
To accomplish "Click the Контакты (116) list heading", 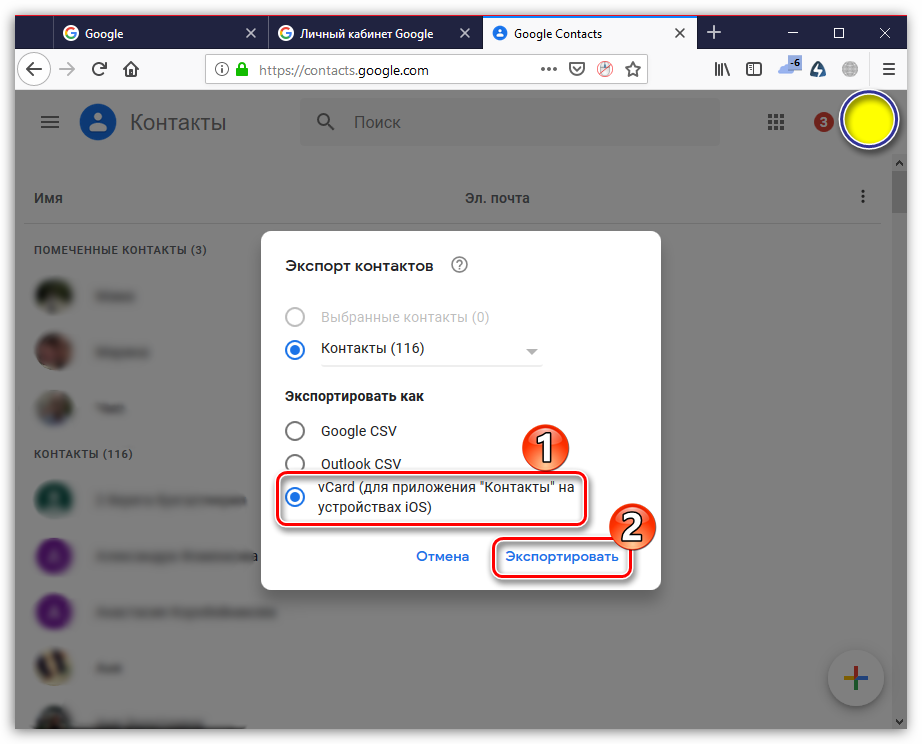I will [83, 454].
